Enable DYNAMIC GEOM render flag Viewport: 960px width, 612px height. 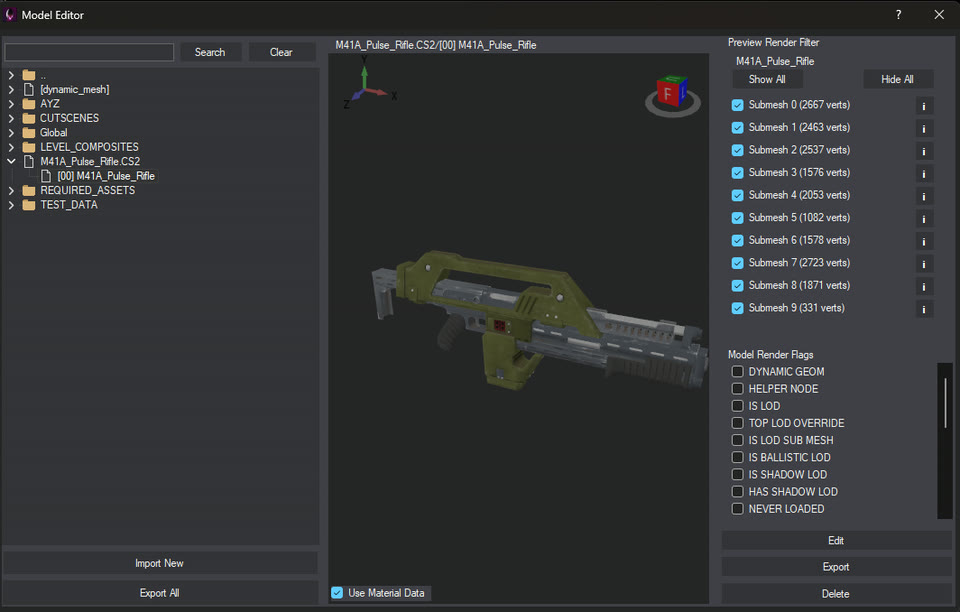coord(738,371)
